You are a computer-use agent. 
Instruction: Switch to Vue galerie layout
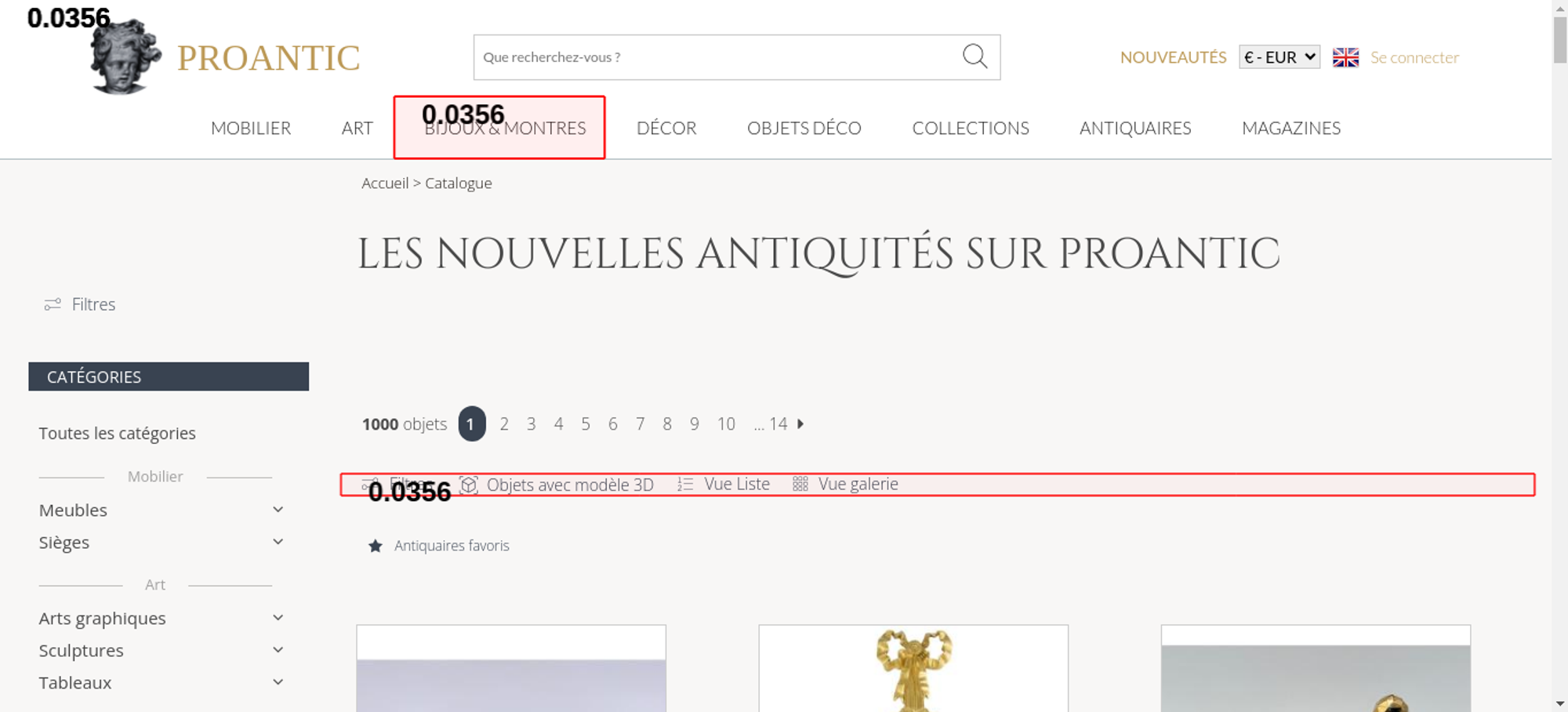pyautogui.click(x=846, y=485)
